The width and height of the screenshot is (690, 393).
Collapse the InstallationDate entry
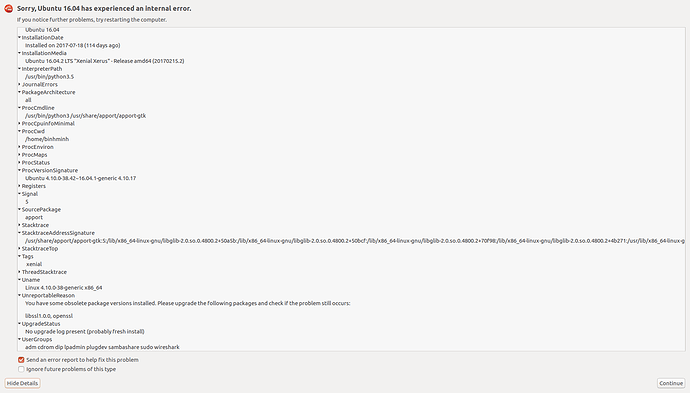[19, 37]
